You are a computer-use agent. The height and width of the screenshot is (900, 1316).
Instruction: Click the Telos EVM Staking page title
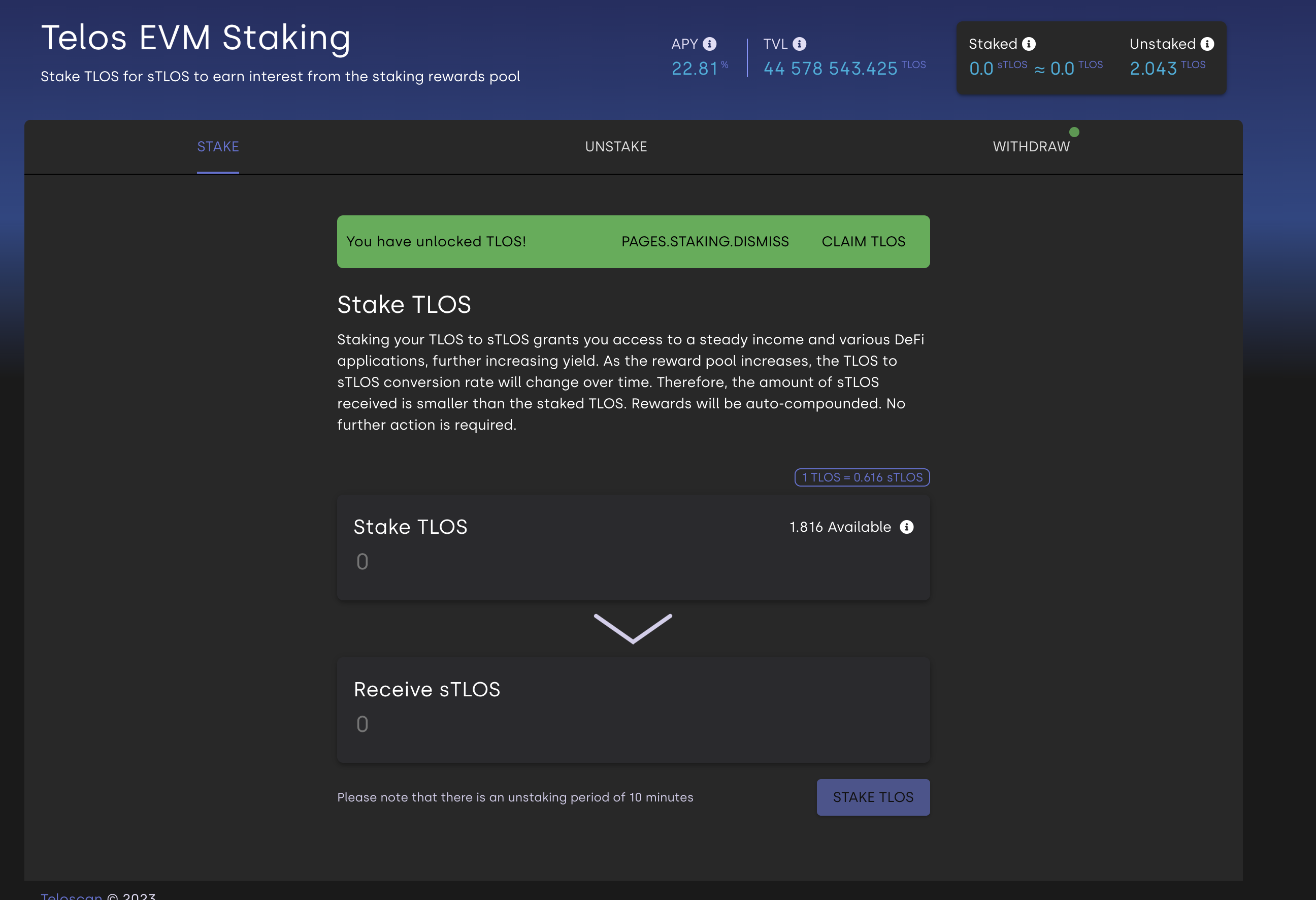click(196, 38)
